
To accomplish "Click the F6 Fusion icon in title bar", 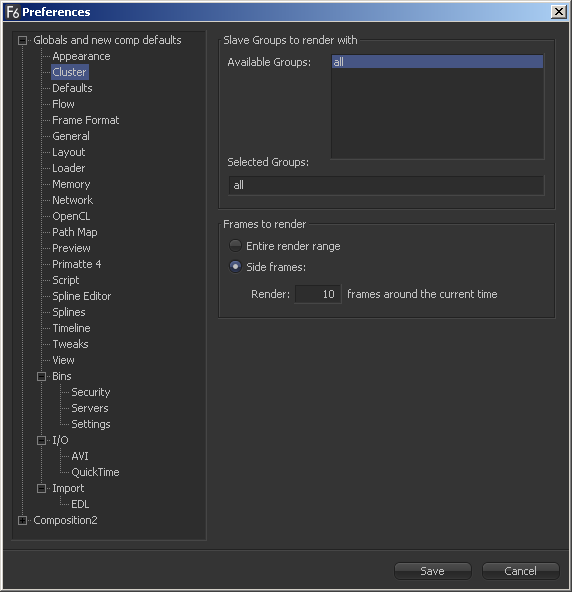I will click(13, 12).
